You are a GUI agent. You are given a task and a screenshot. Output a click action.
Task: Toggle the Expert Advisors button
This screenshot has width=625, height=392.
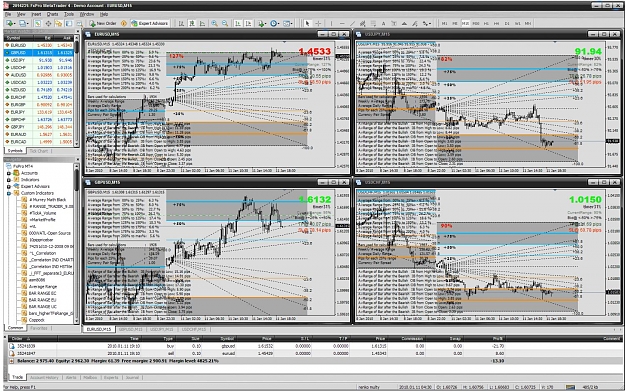click(150, 24)
